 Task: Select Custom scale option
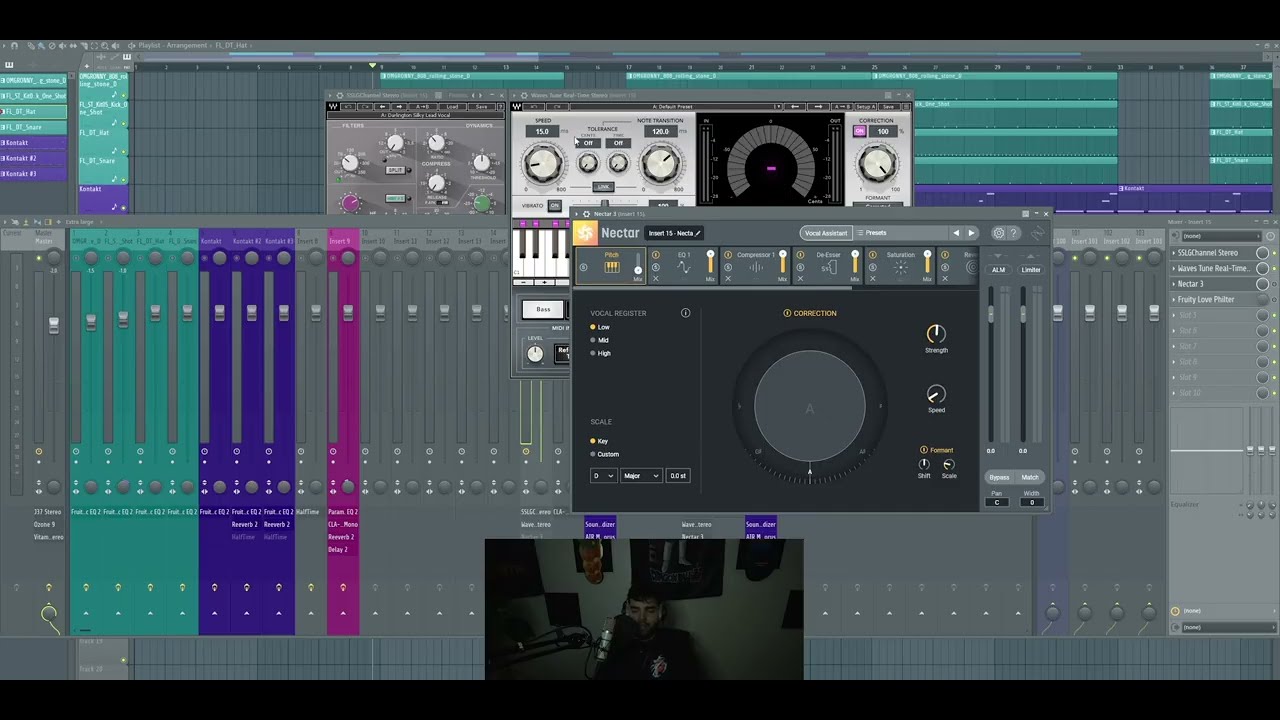[x=605, y=454]
